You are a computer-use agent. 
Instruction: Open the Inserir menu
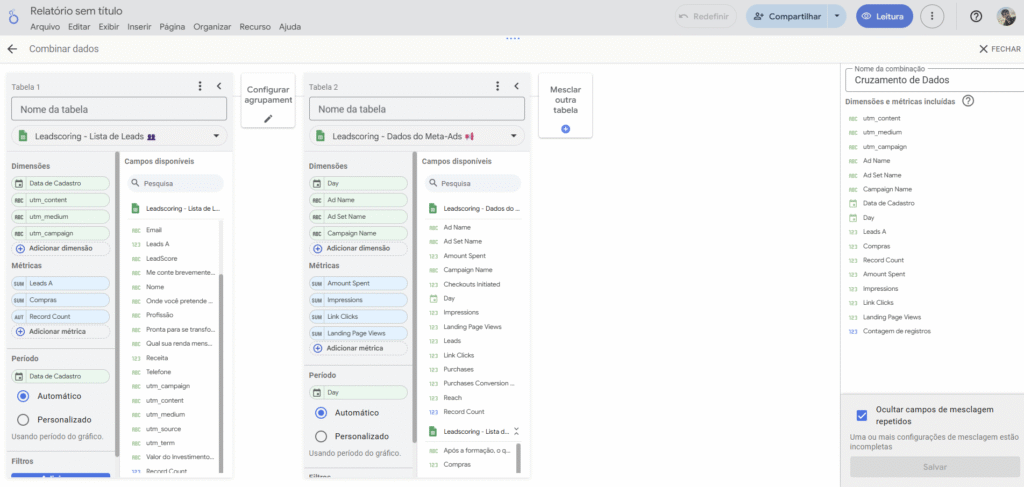(x=140, y=27)
